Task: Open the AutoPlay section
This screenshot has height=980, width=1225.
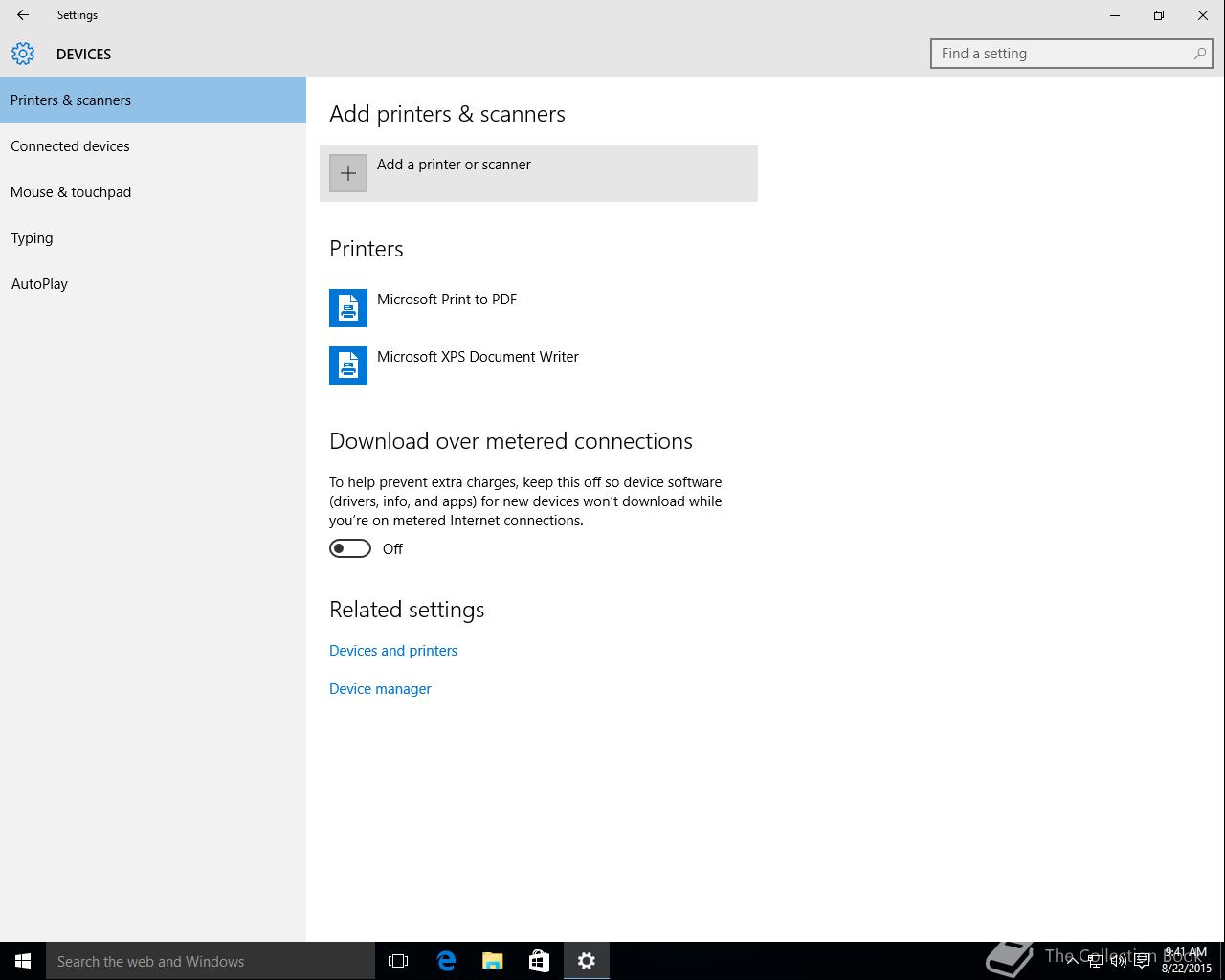Action: coord(153,283)
